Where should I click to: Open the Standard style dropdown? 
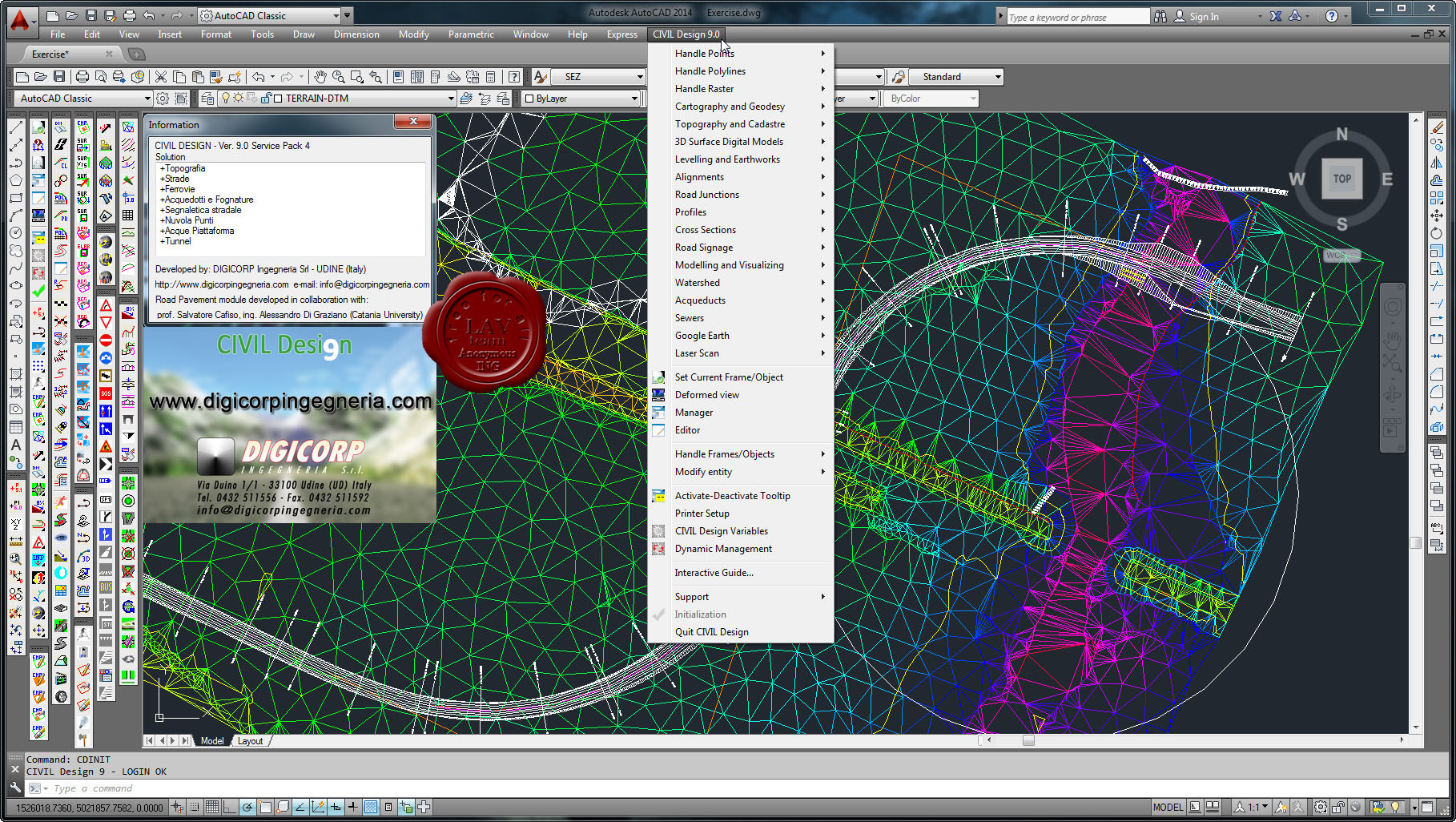(956, 77)
